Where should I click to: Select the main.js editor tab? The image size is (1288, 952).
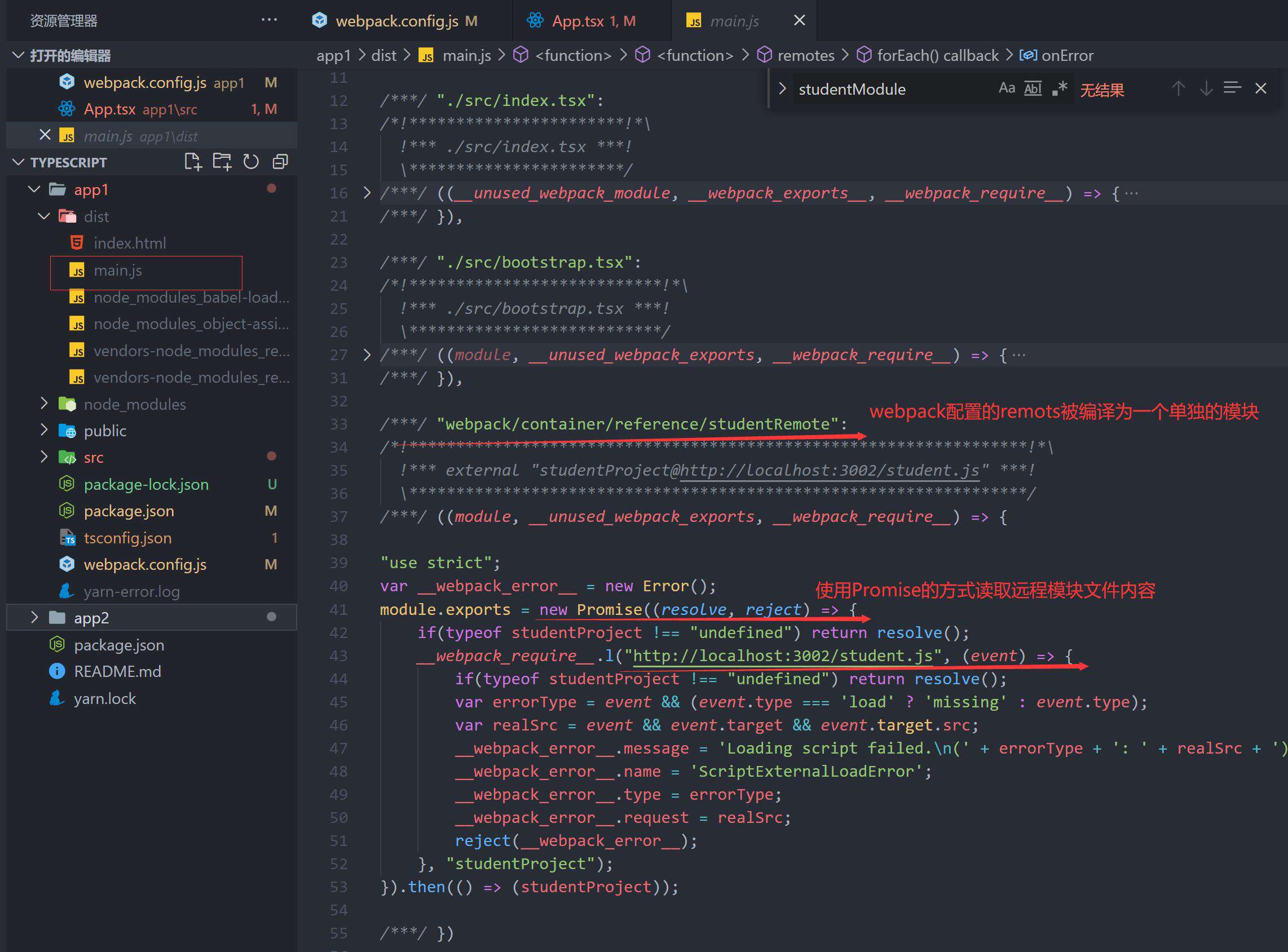(x=734, y=21)
